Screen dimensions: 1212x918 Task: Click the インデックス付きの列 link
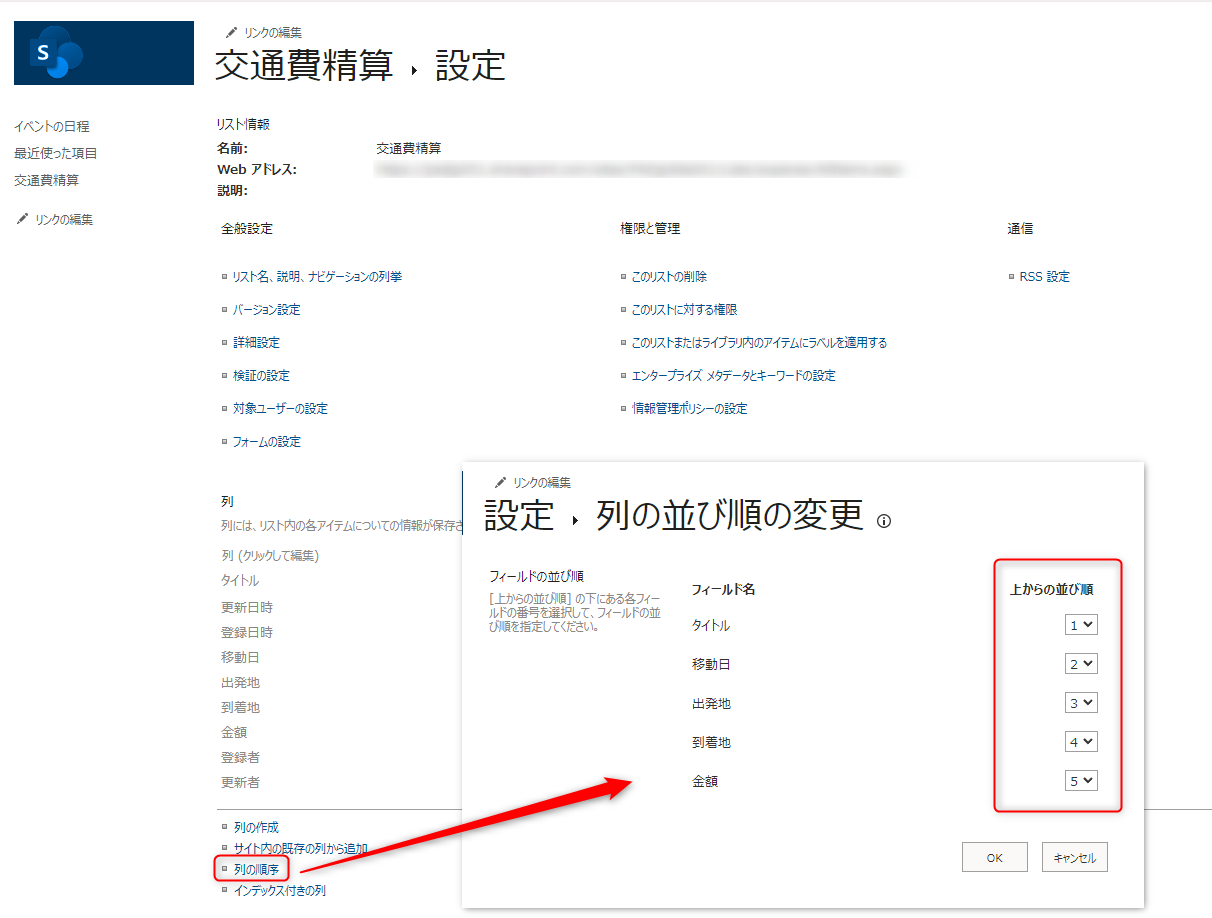click(279, 890)
